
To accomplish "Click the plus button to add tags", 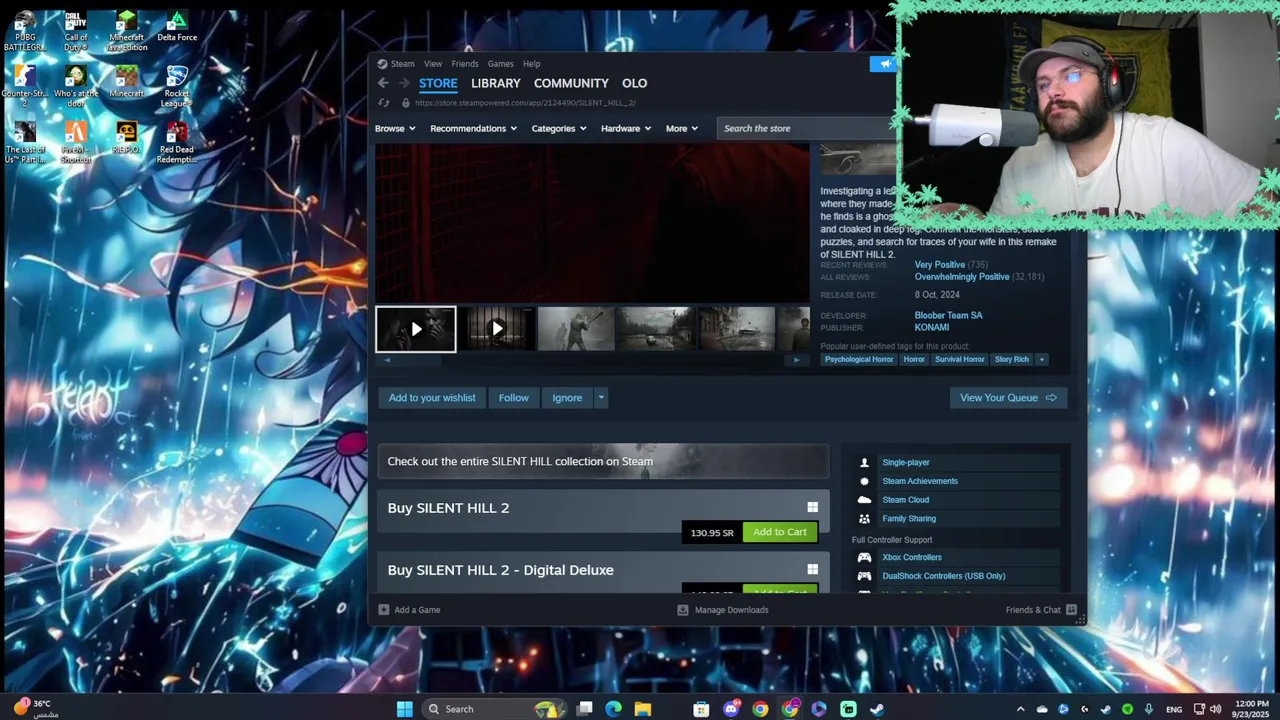I will (1041, 359).
